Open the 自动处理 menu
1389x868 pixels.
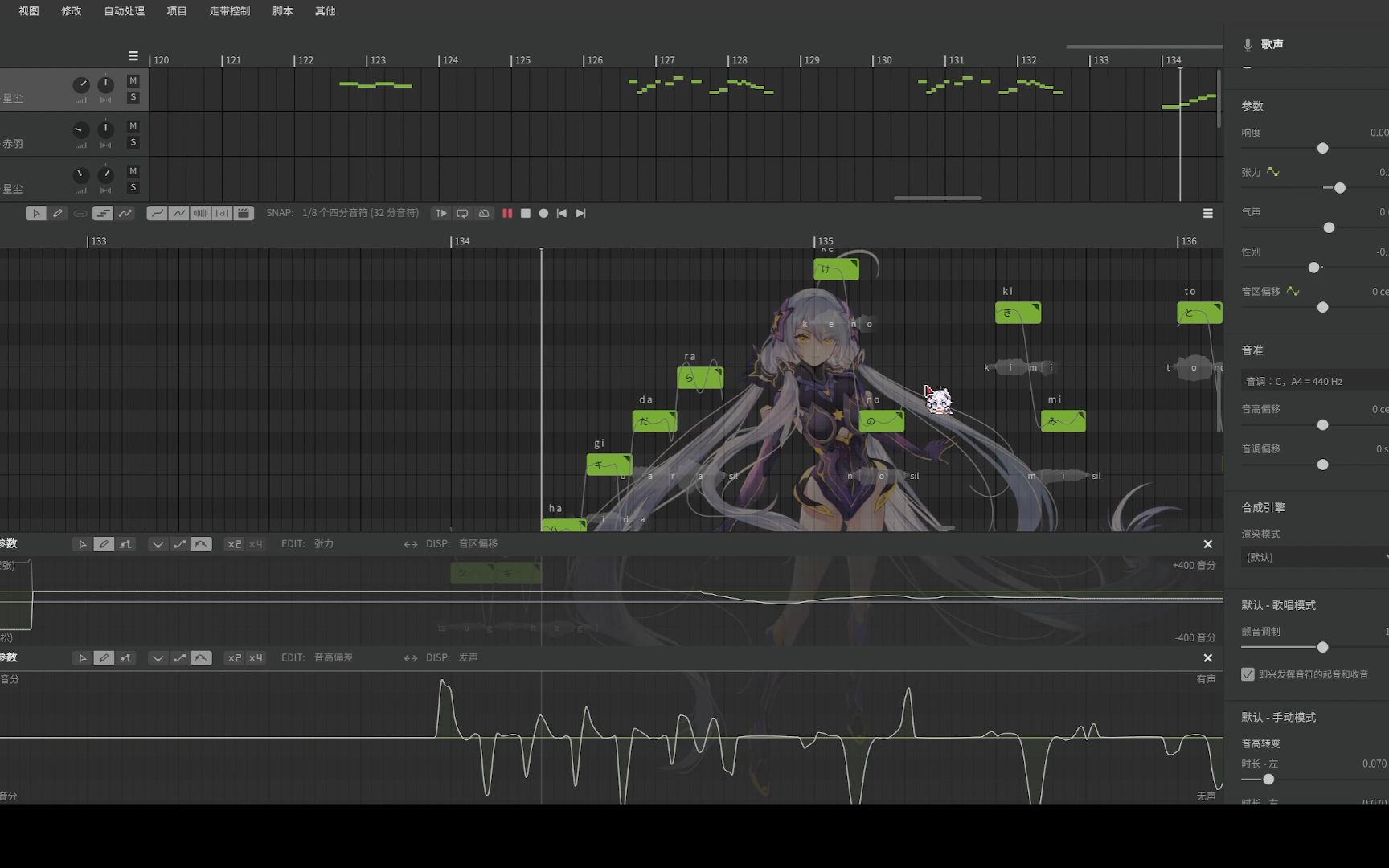[125, 11]
